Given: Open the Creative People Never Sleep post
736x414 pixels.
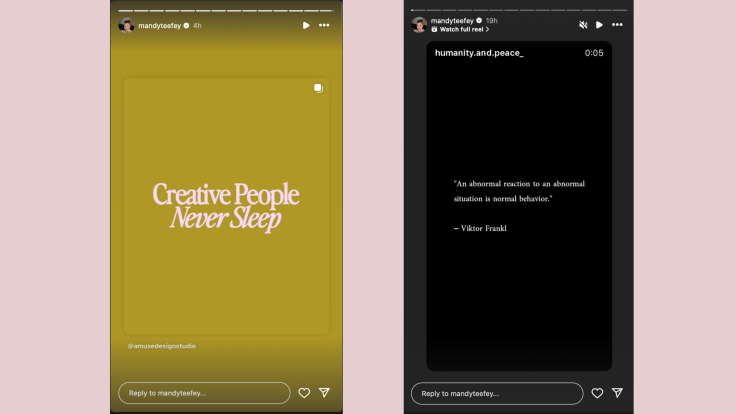Looking at the screenshot, I should (226, 206).
